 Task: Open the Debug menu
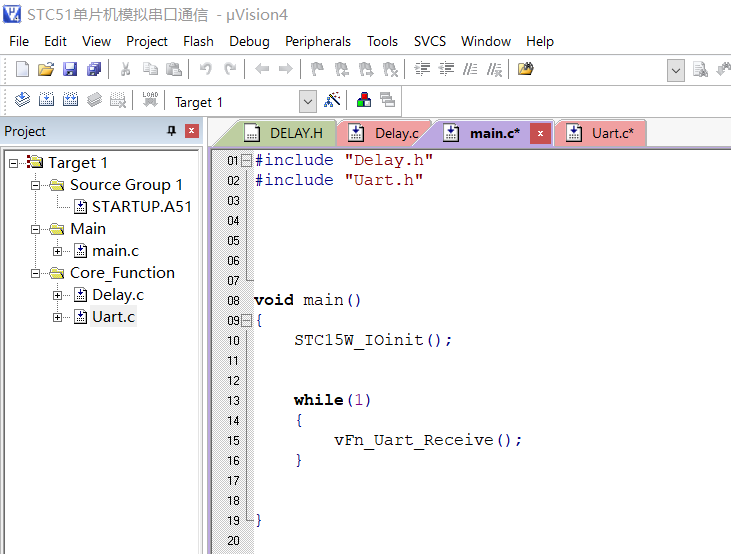tap(249, 42)
